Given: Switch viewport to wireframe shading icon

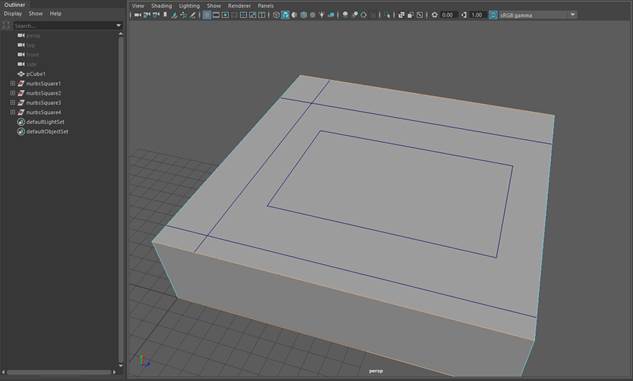Looking at the screenshot, I should point(276,15).
